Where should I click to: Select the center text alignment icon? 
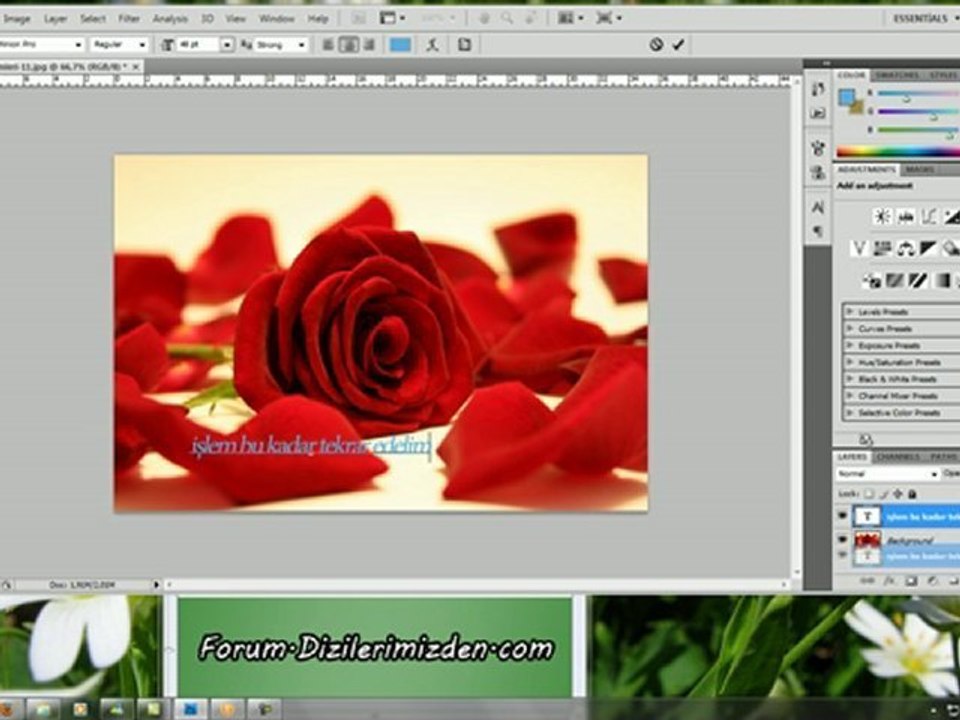point(349,45)
